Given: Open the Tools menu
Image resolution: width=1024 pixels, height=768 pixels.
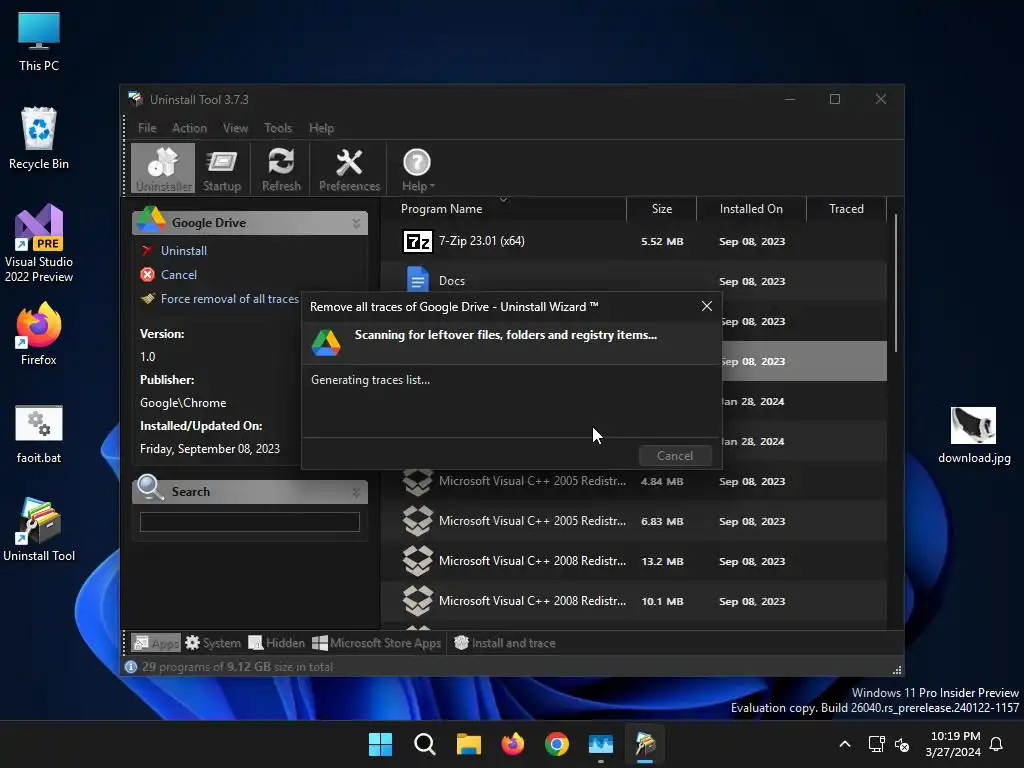Looking at the screenshot, I should point(278,128).
